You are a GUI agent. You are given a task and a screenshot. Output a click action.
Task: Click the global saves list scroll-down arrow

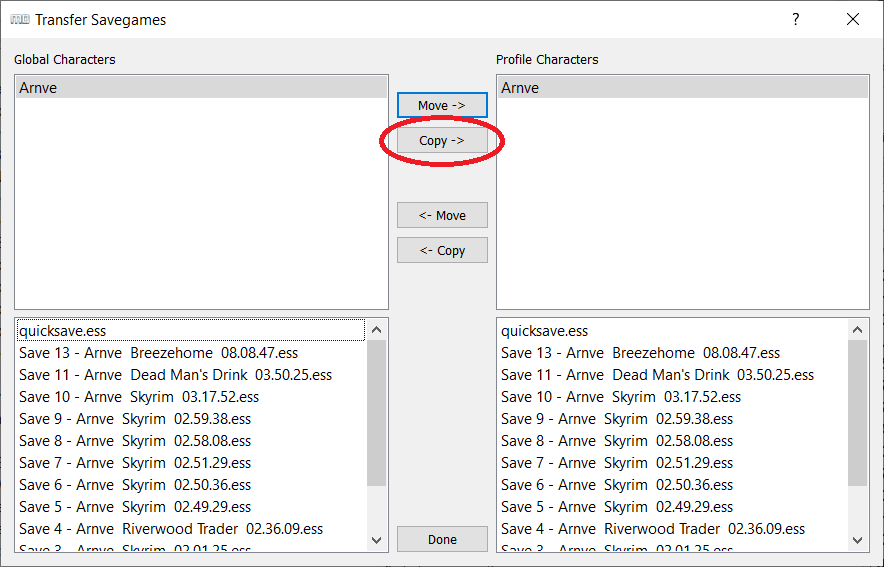coord(377,540)
